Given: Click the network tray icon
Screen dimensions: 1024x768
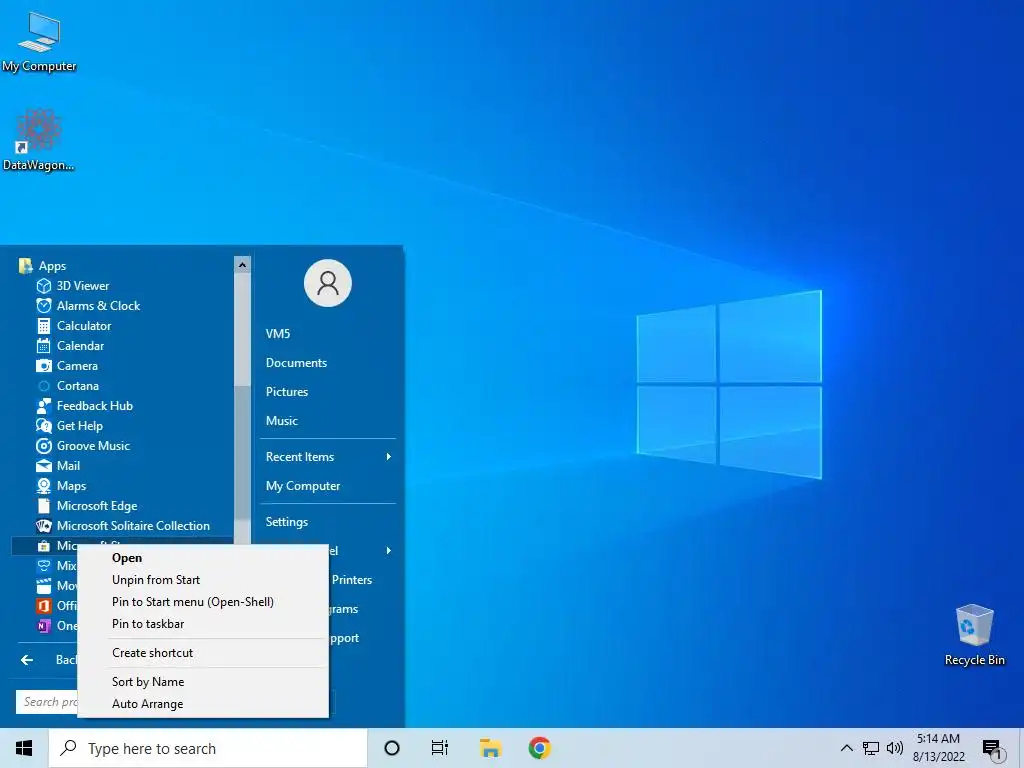Looking at the screenshot, I should 871,748.
